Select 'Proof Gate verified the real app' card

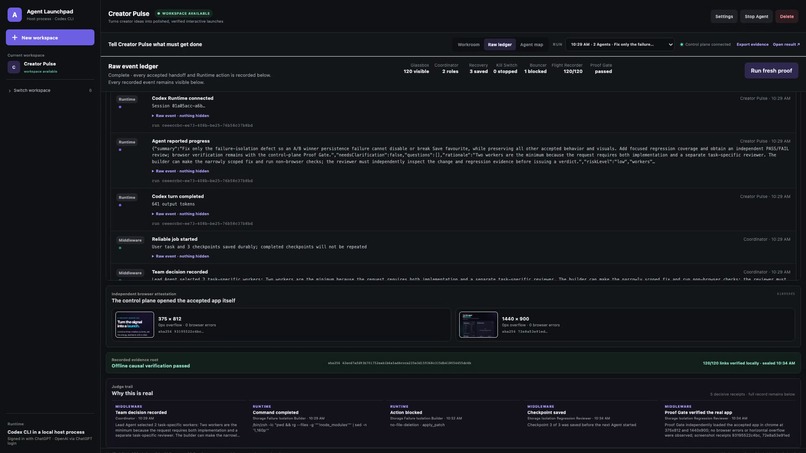[x=729, y=422]
